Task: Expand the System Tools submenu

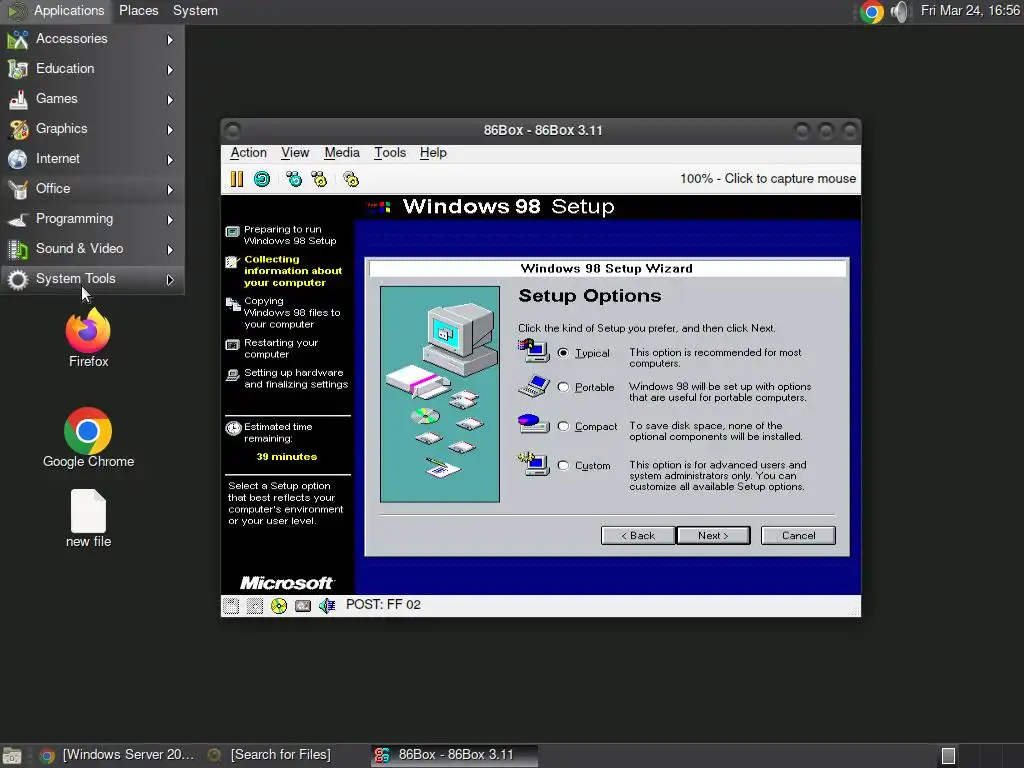Action: point(92,280)
